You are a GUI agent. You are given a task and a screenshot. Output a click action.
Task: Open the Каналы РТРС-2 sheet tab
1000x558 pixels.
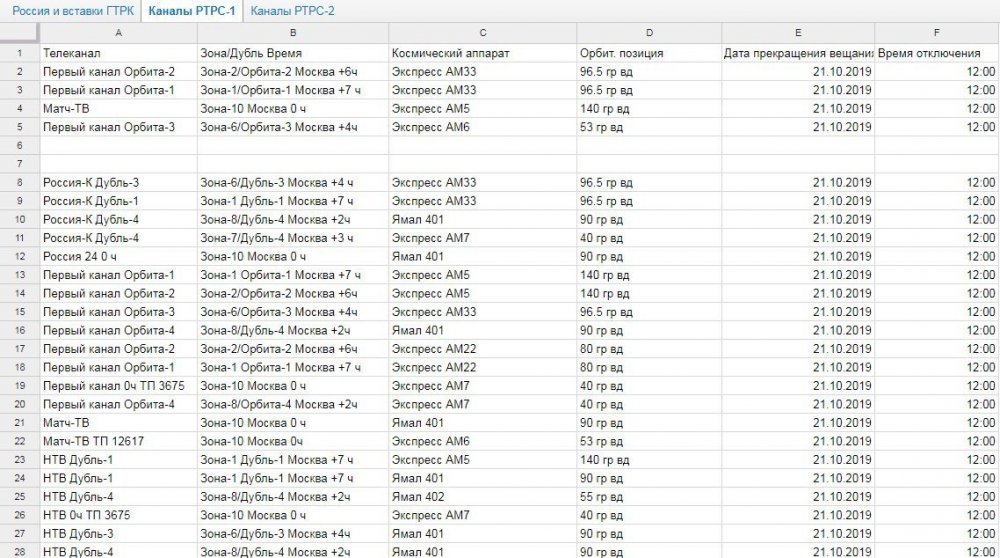[x=292, y=13]
